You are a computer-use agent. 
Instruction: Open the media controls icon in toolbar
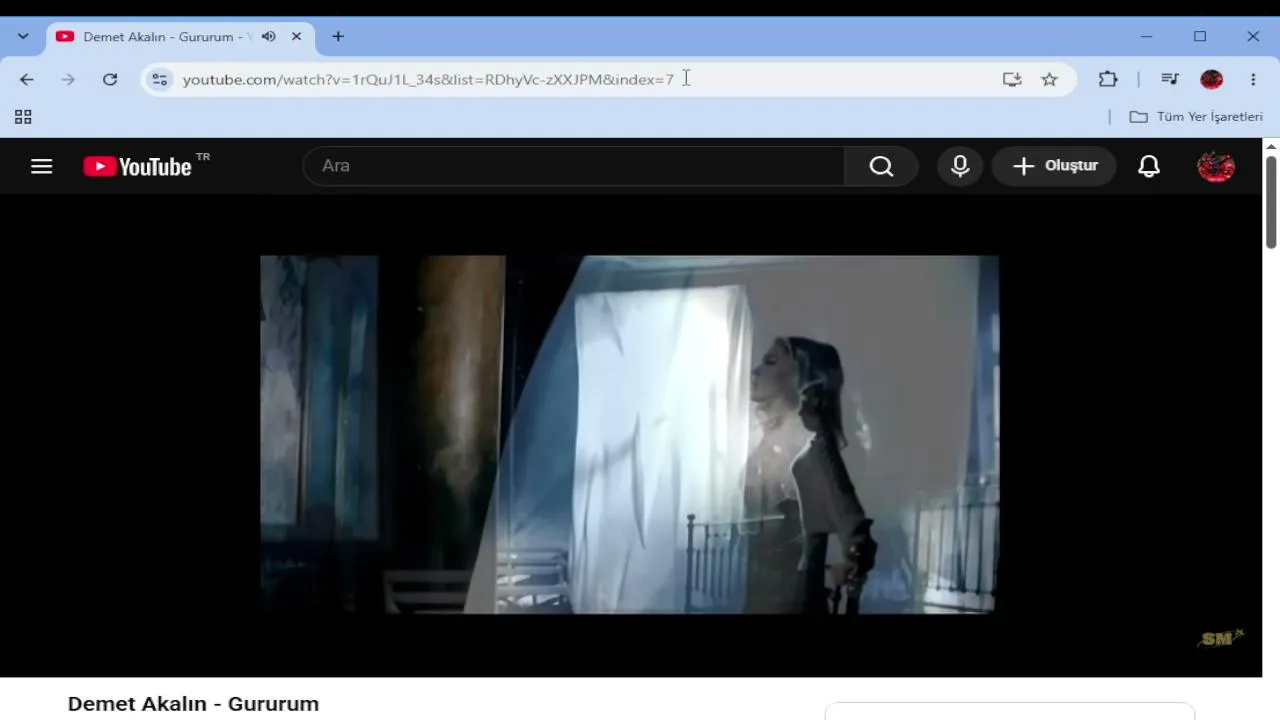[x=1170, y=79]
